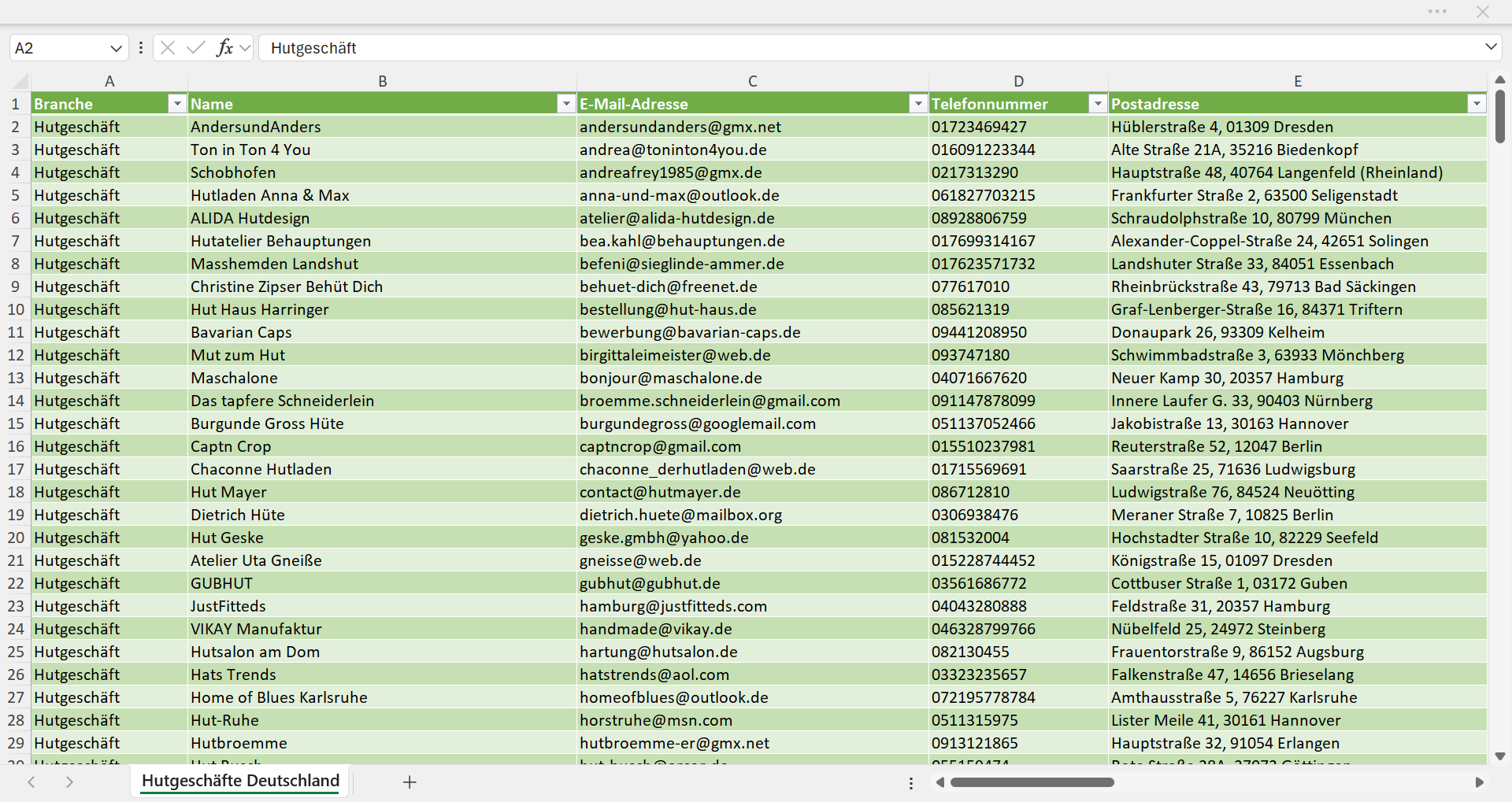
Task: Select column D header
Action: tap(1018, 81)
